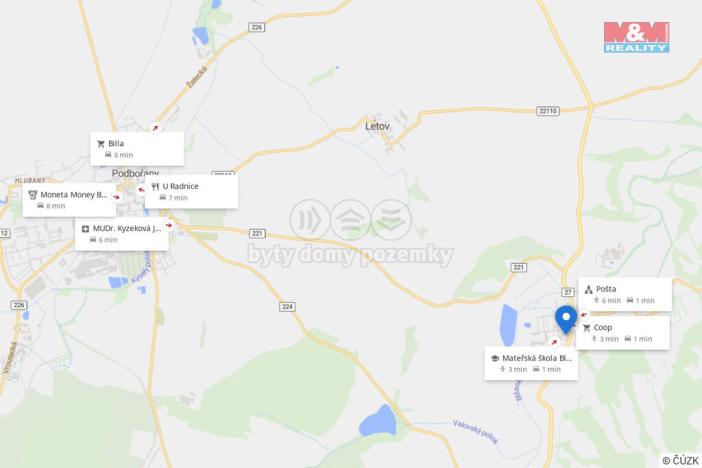The width and height of the screenshot is (702, 468).
Task: Open the Billa supermarket info card
Action: pyautogui.click(x=137, y=149)
